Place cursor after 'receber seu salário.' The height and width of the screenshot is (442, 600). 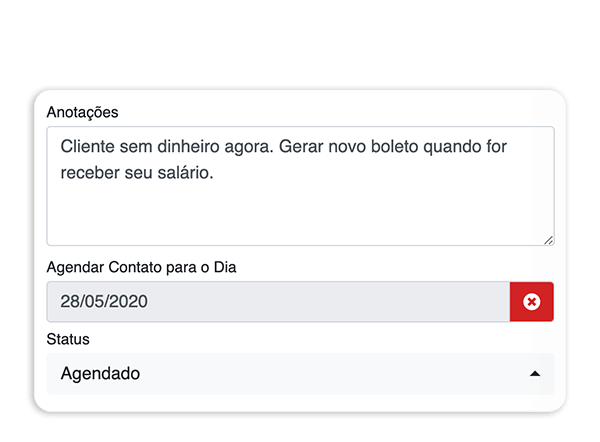click(214, 173)
